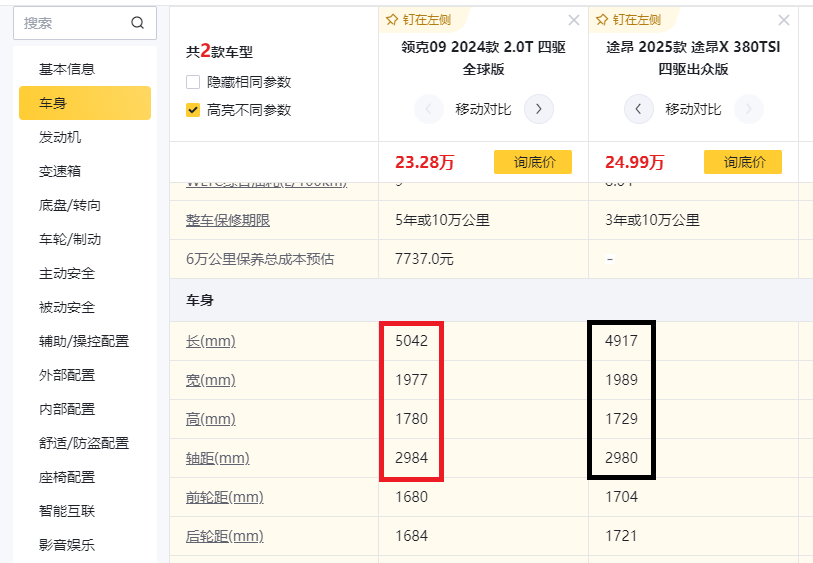Move 途昂 column left with arrow
Screen dimensions: 813x563
click(638, 109)
